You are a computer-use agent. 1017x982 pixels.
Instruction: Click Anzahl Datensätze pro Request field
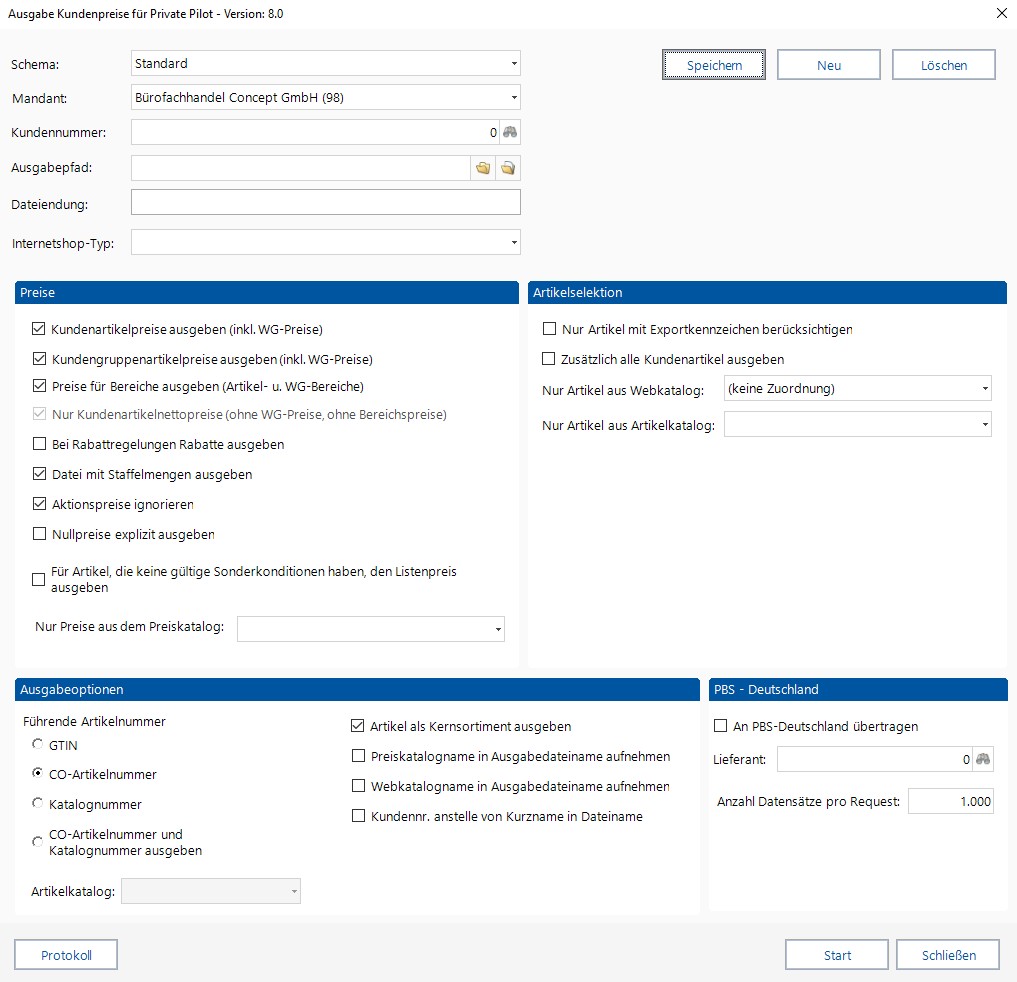(951, 801)
